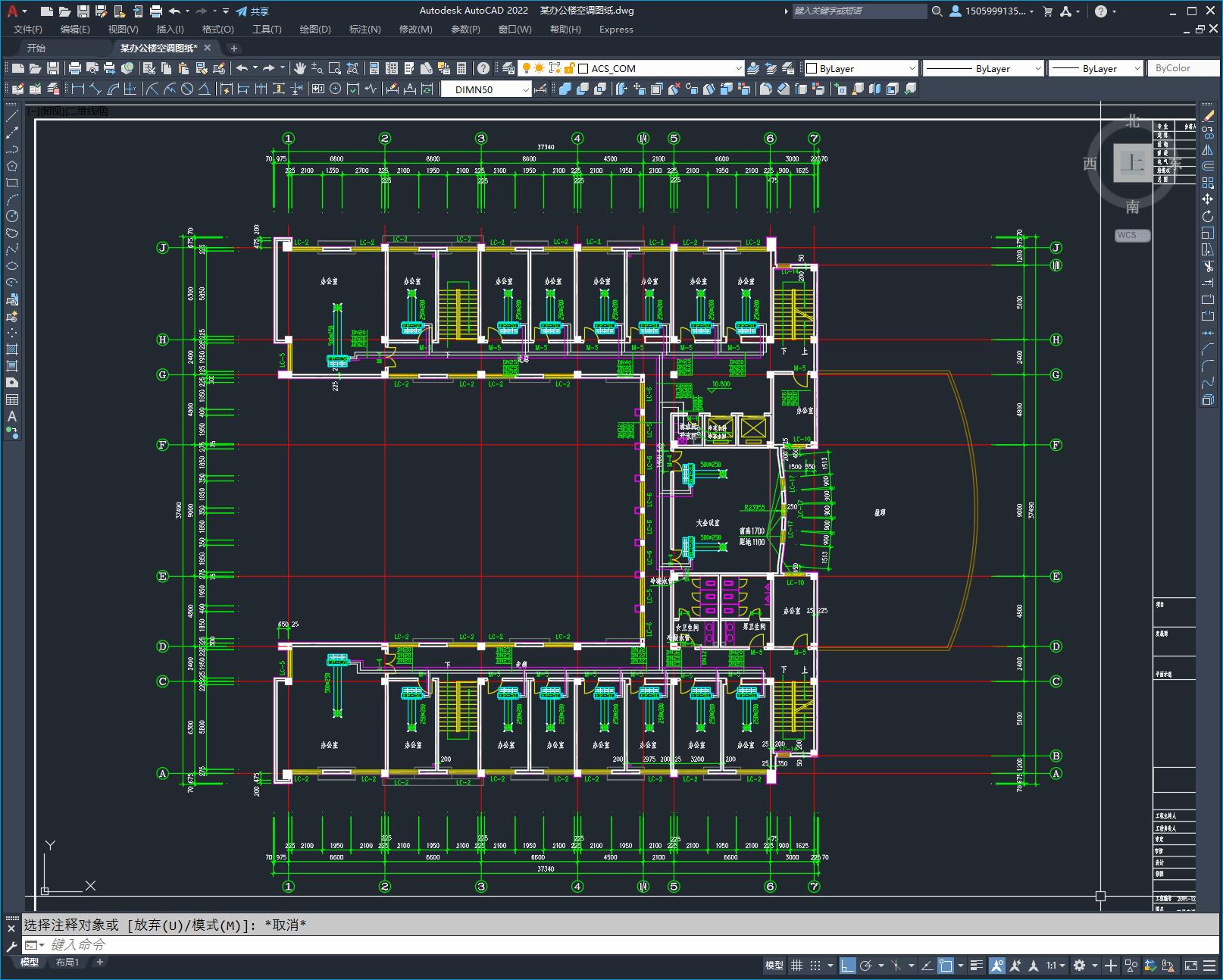Open the ByLayer color dropdown
Image resolution: width=1223 pixels, height=980 pixels.
tap(862, 68)
